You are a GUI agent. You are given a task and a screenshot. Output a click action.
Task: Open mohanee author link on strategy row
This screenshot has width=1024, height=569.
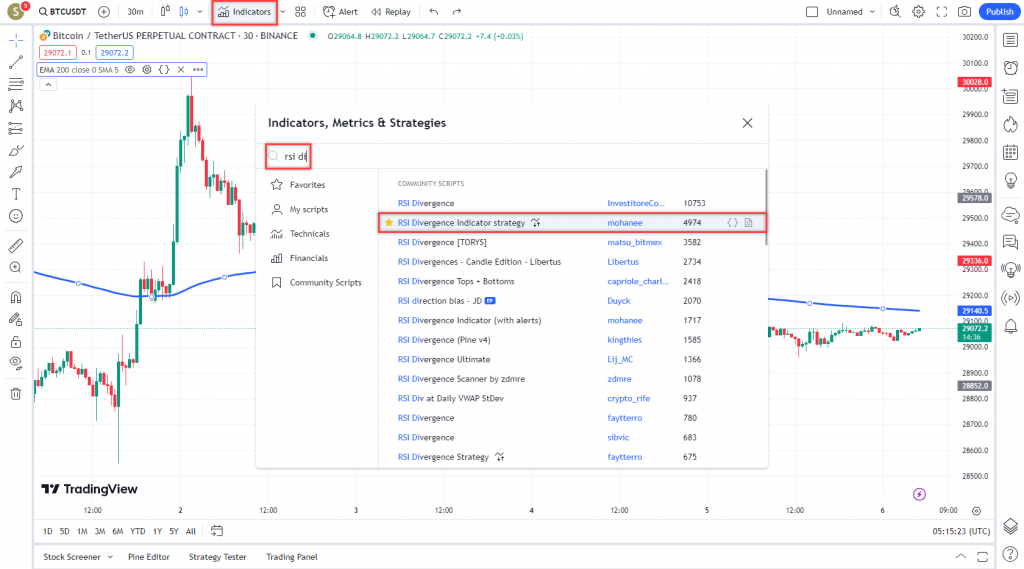click(x=624, y=223)
